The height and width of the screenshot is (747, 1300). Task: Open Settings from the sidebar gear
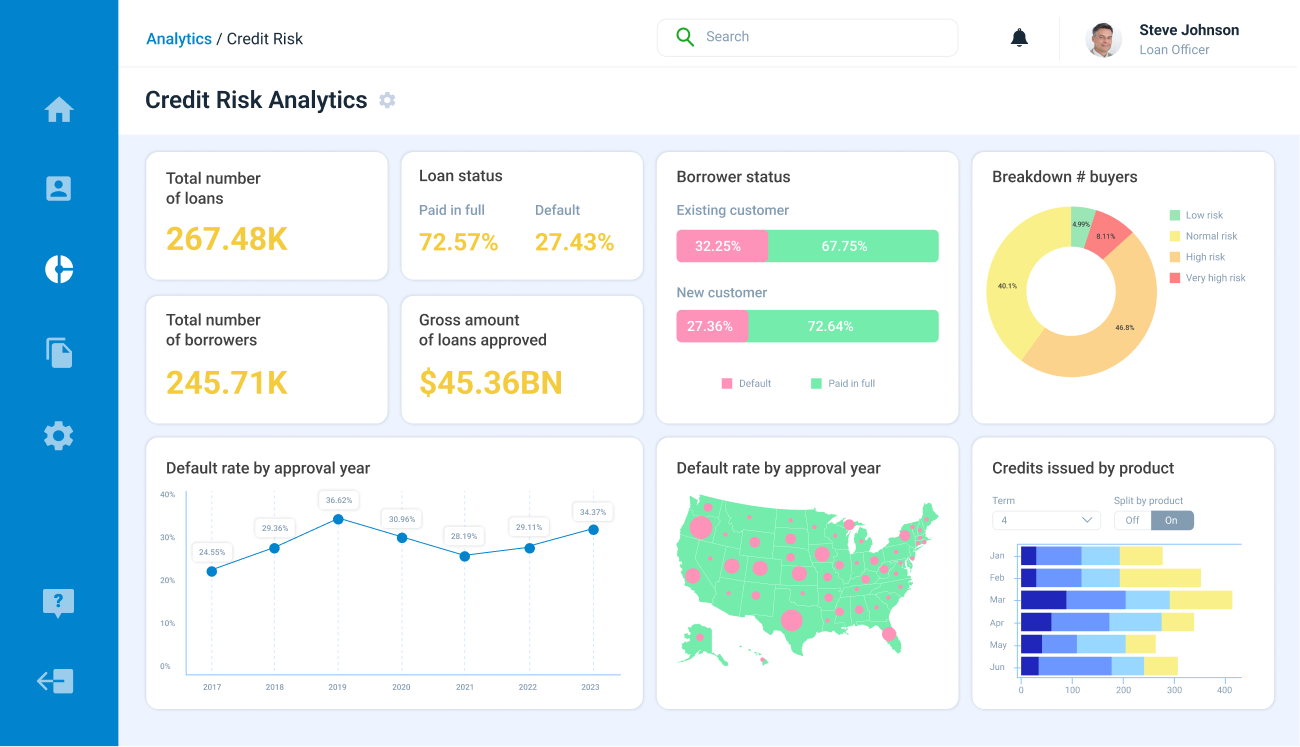click(x=59, y=435)
